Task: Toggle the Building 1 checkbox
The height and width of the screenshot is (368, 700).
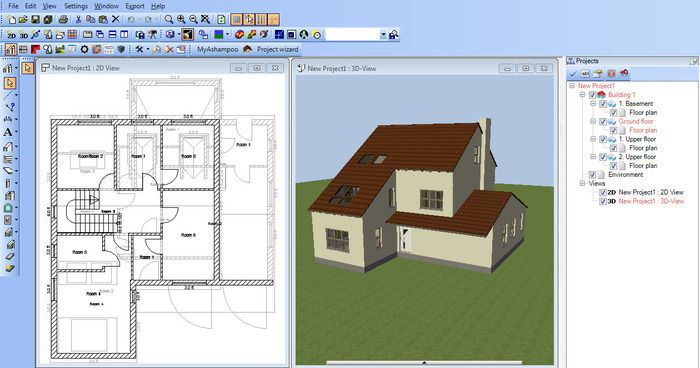Action: coord(592,95)
